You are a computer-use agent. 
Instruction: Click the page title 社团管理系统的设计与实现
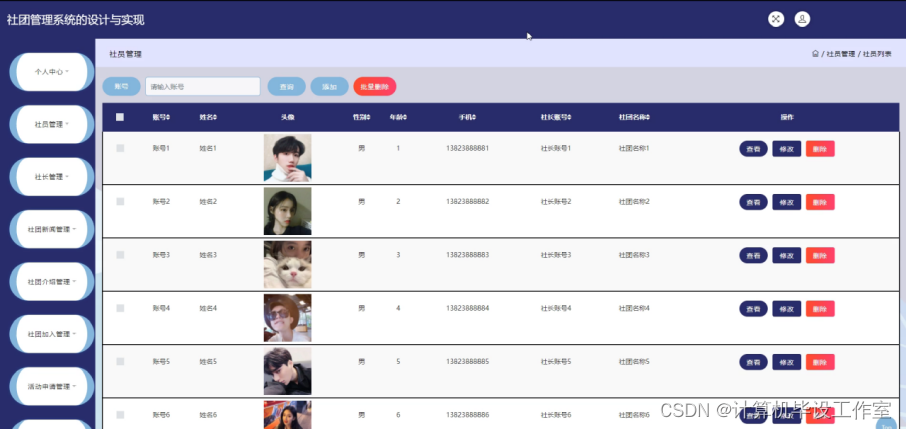click(x=76, y=20)
